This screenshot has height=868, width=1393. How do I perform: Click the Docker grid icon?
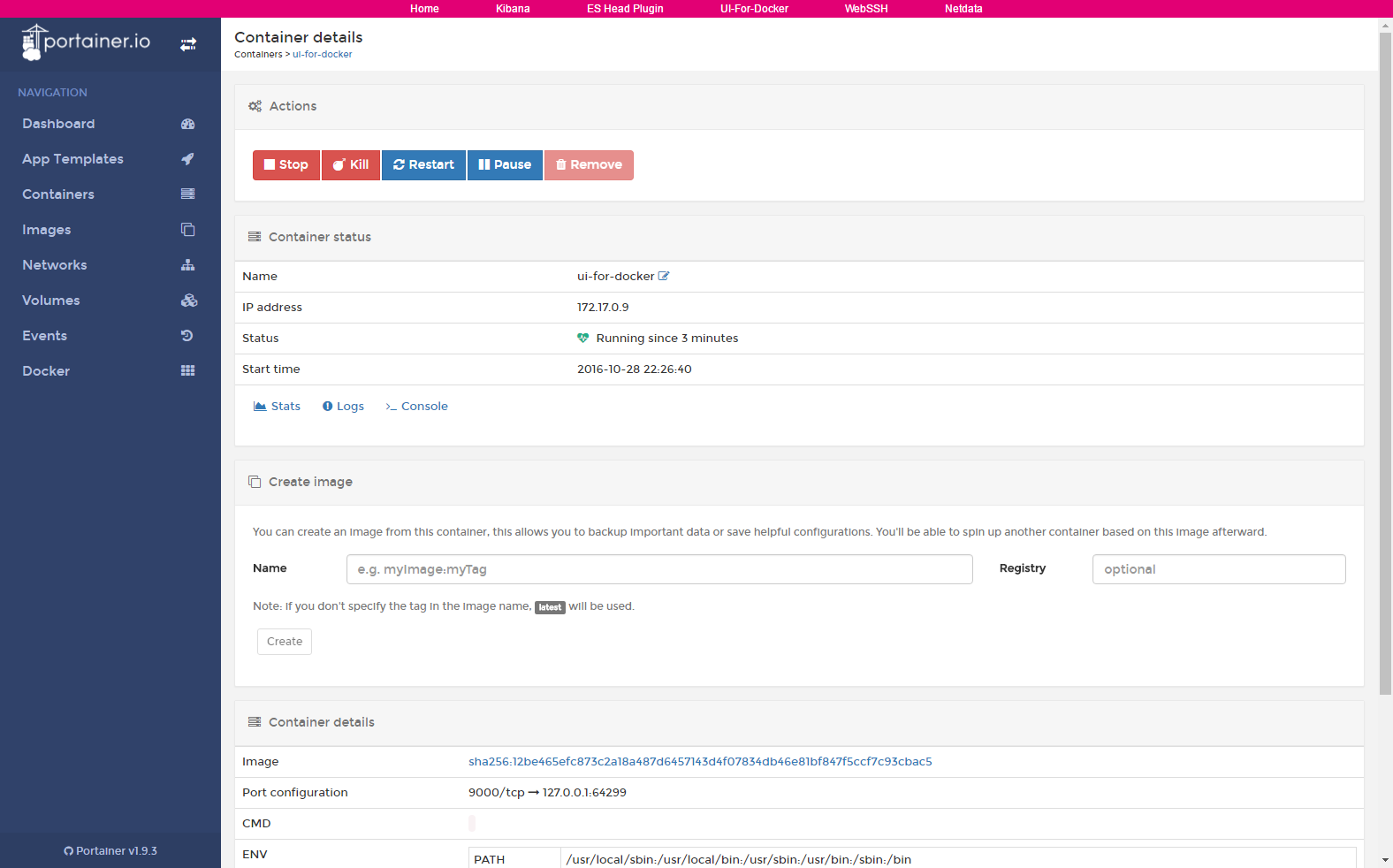point(187,371)
